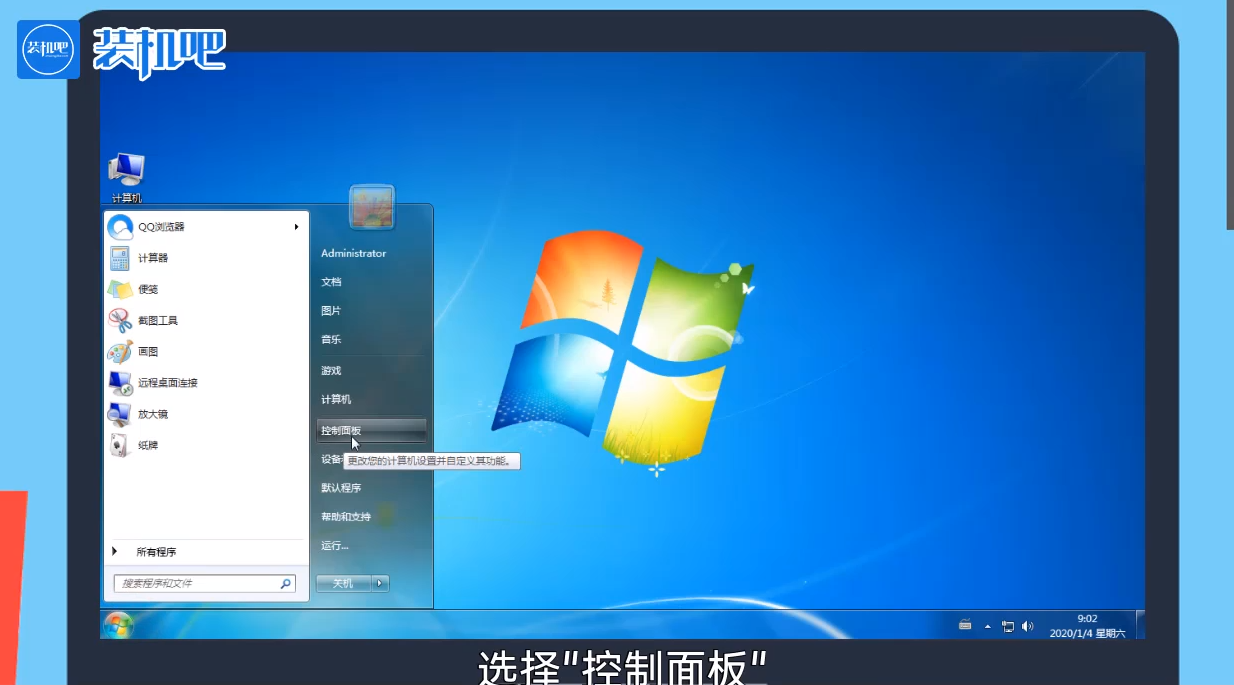This screenshot has height=685, width=1234.
Task: Open 帮助和支持 in Start menu
Action: (346, 517)
